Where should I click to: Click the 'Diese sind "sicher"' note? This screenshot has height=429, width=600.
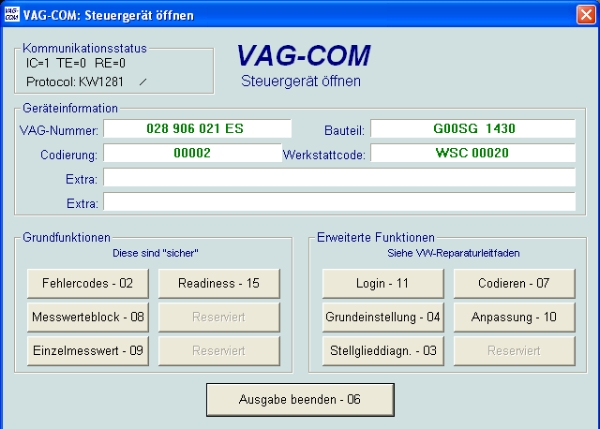155,253
